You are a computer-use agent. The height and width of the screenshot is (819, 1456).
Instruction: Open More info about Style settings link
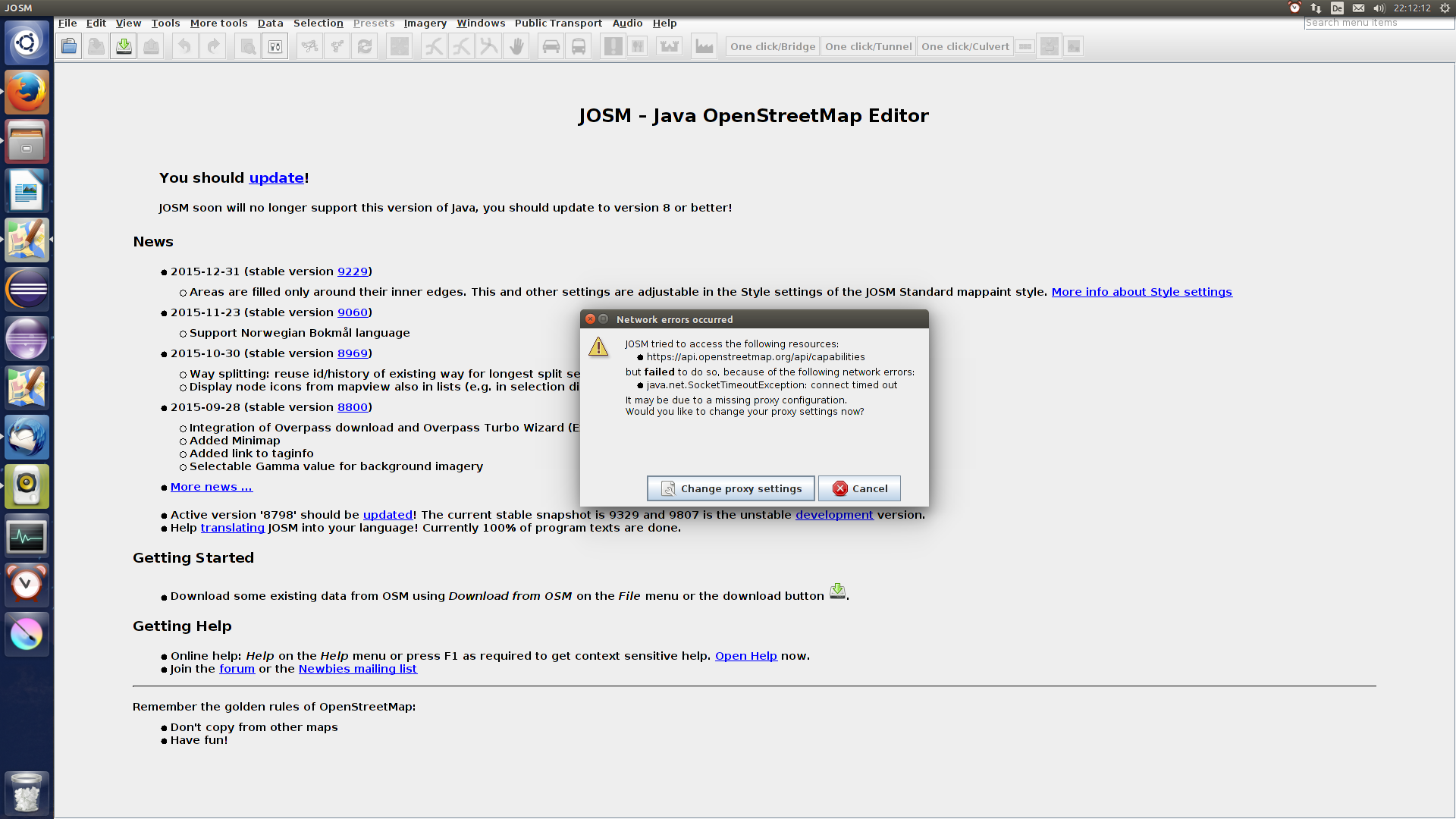(x=1141, y=292)
